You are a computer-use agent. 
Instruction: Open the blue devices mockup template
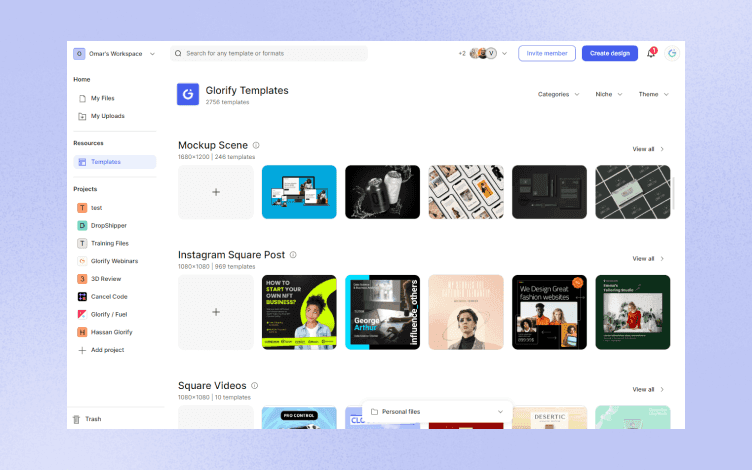pos(299,192)
